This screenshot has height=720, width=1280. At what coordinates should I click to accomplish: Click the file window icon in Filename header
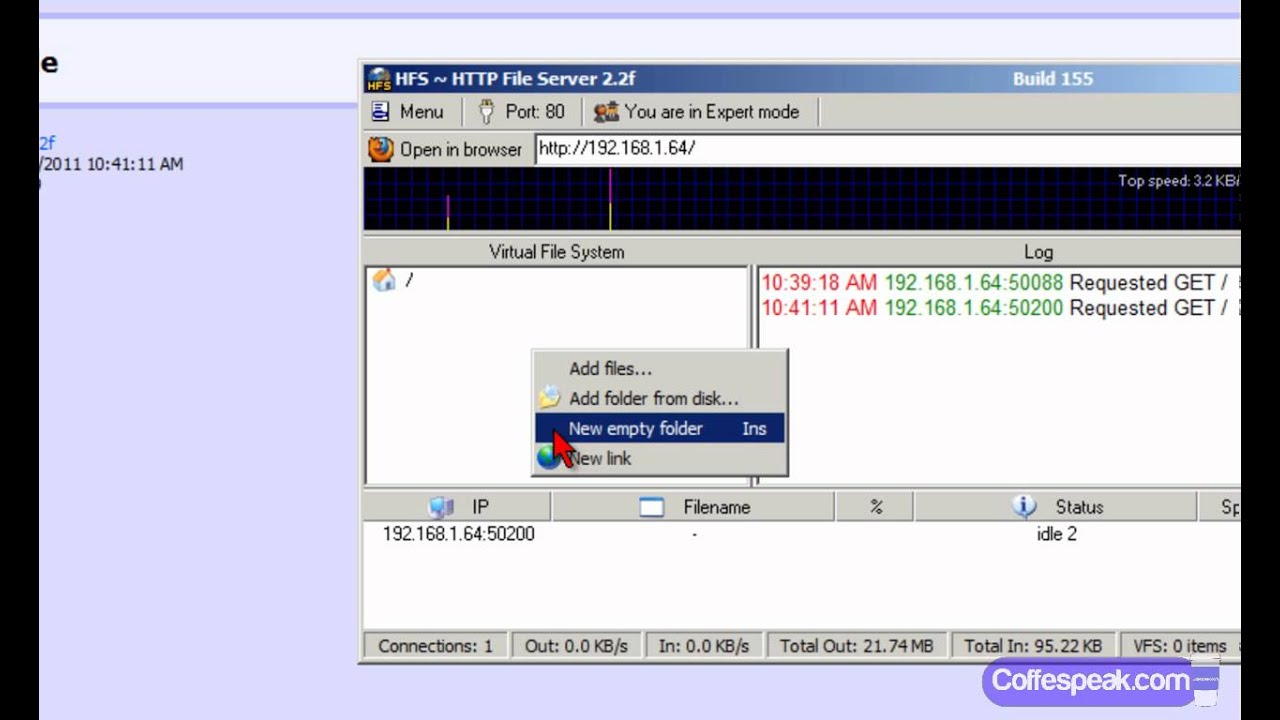click(x=652, y=508)
